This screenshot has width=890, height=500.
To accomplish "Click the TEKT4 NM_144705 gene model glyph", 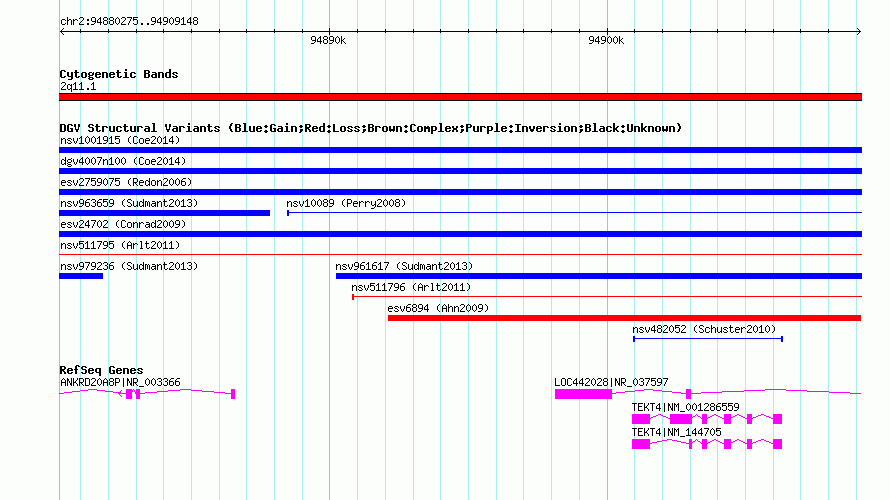I will [x=707, y=444].
